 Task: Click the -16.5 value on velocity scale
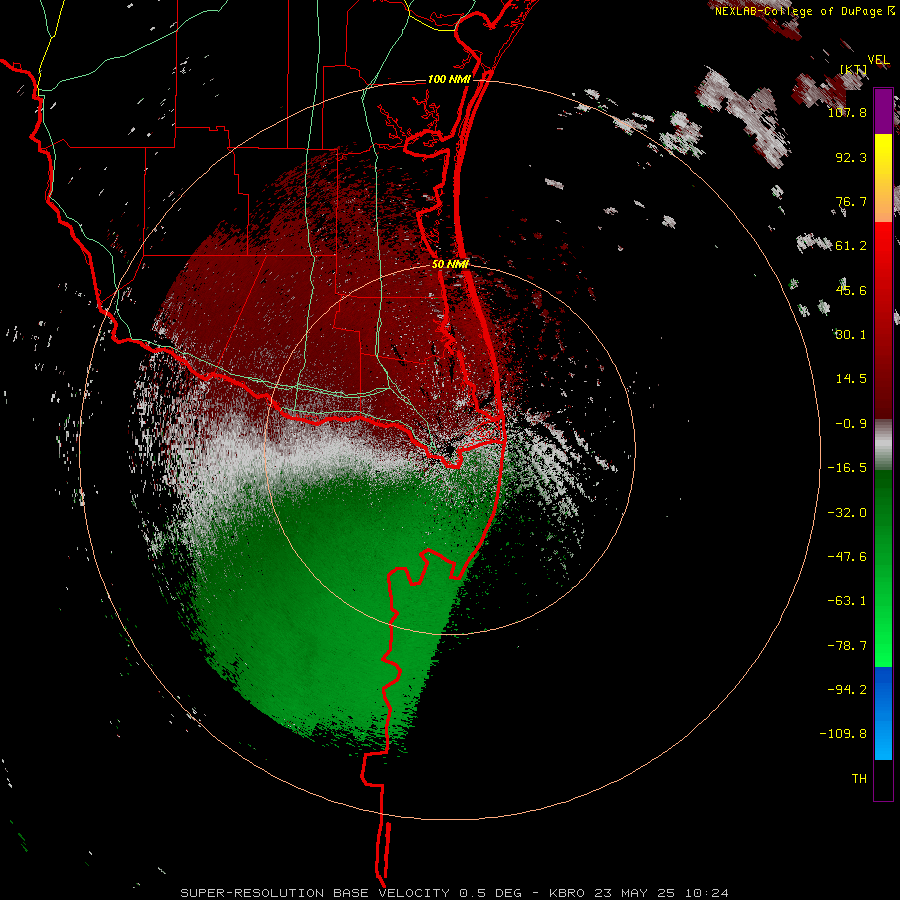[x=847, y=468]
